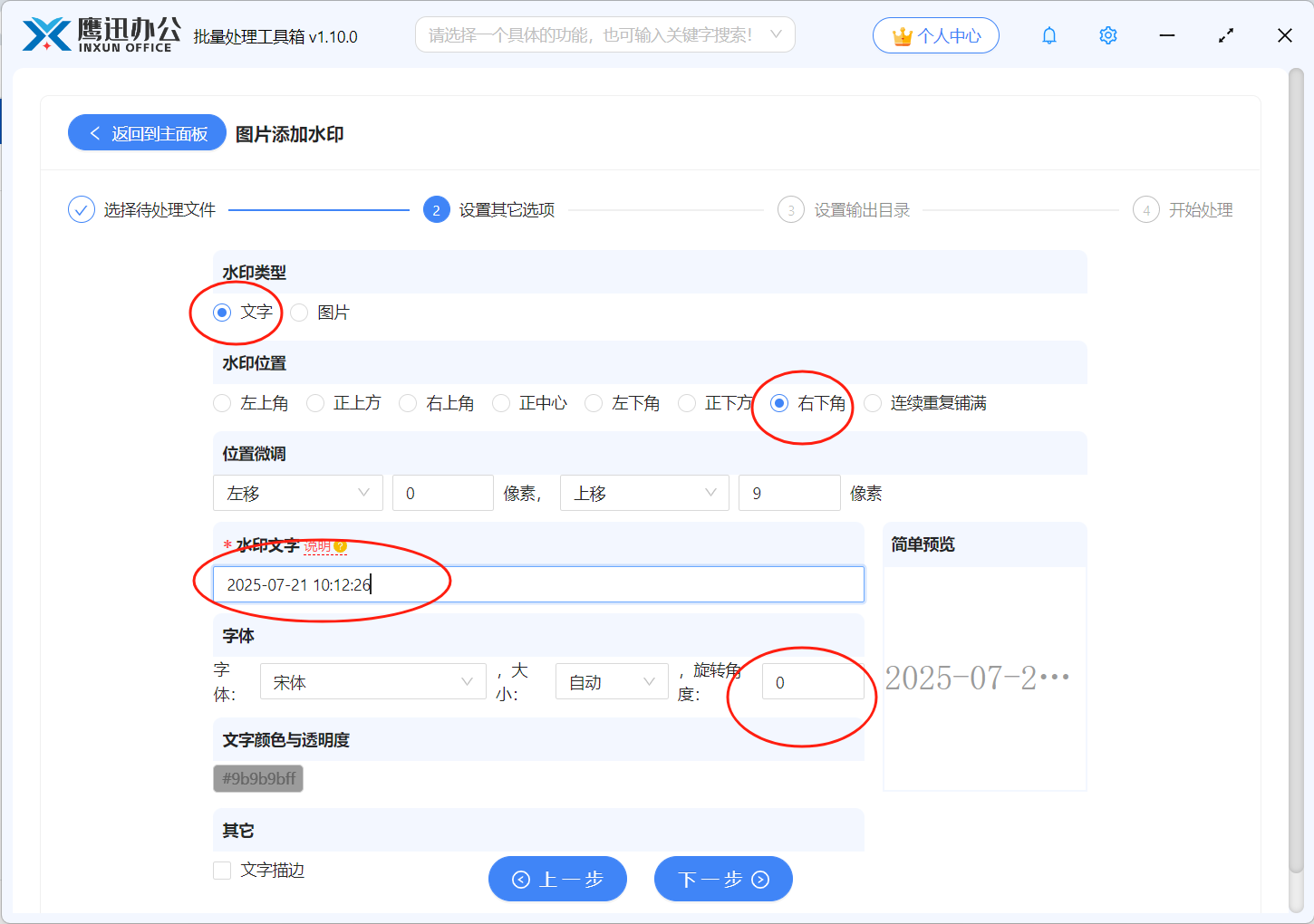The height and width of the screenshot is (924, 1314).
Task: Open the #9b9b9bff color swatch
Action: 258,778
